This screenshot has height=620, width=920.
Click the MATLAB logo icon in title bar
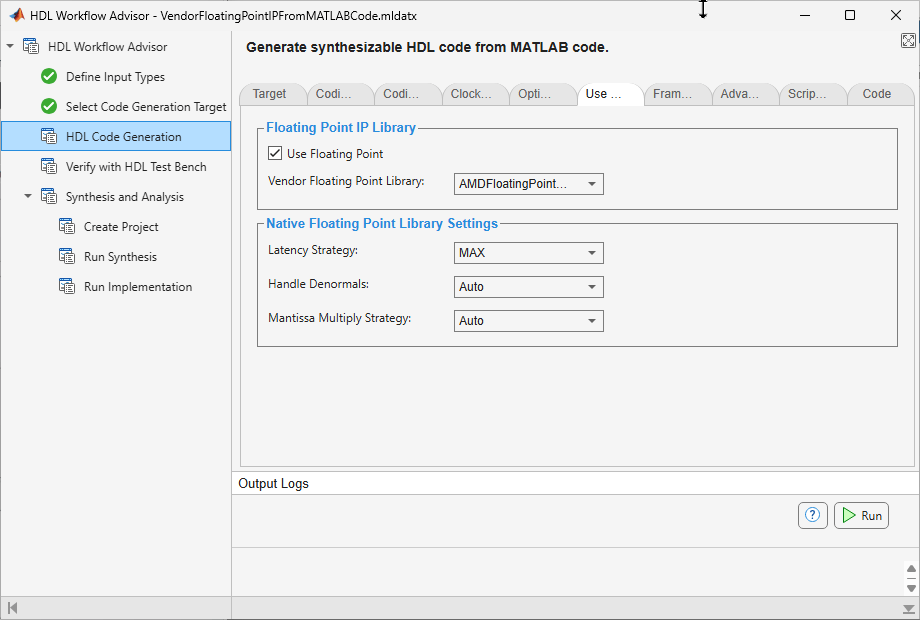(17, 15)
